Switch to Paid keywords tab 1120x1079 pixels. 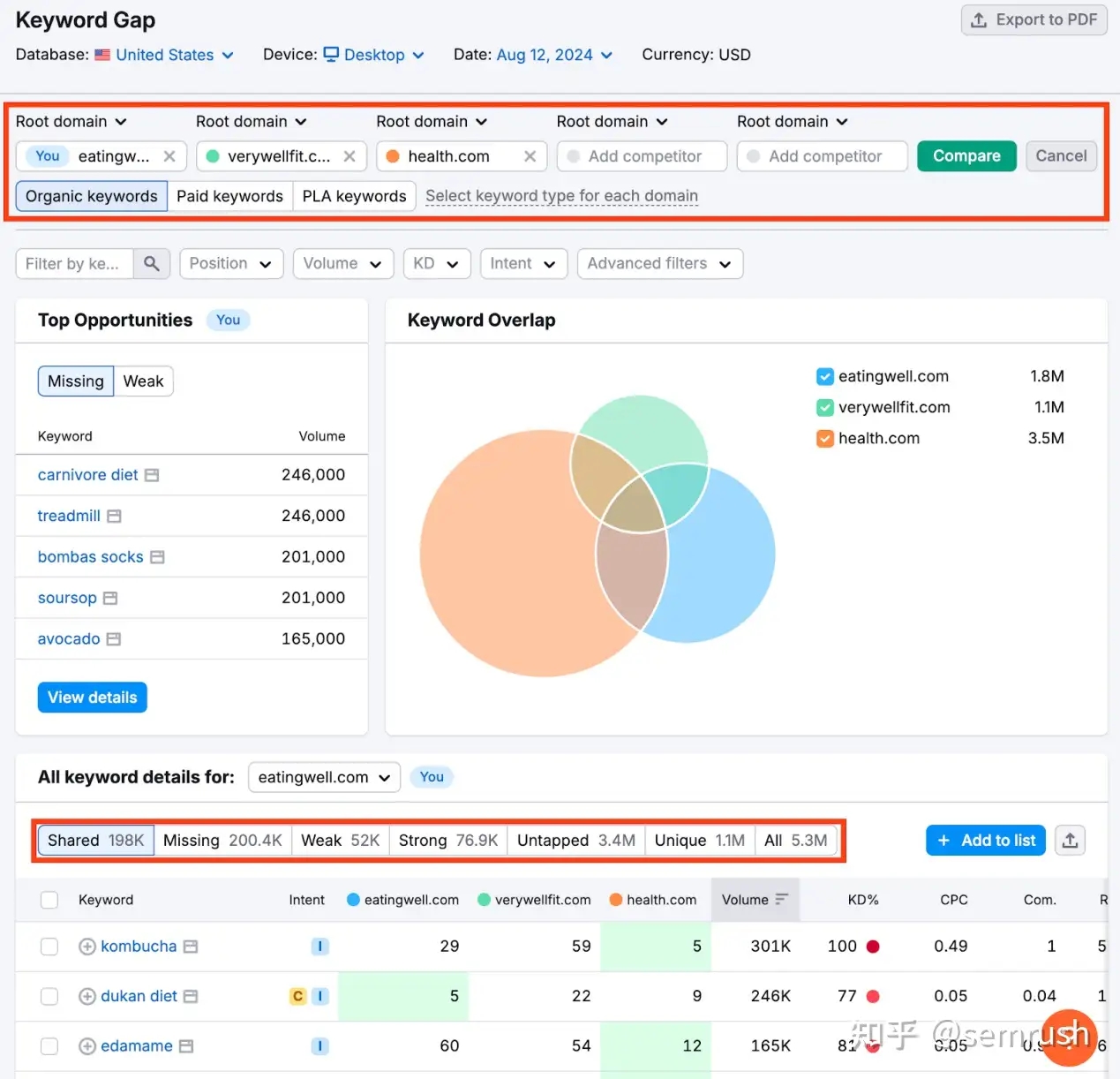[229, 196]
